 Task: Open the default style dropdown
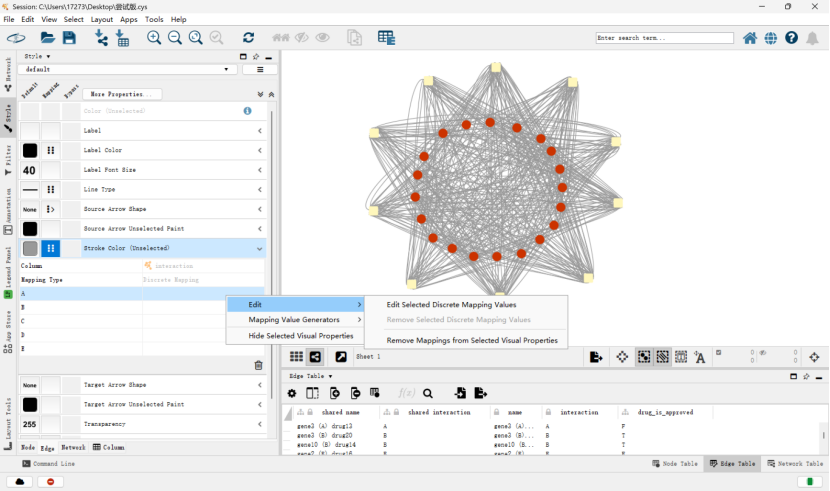(127, 69)
